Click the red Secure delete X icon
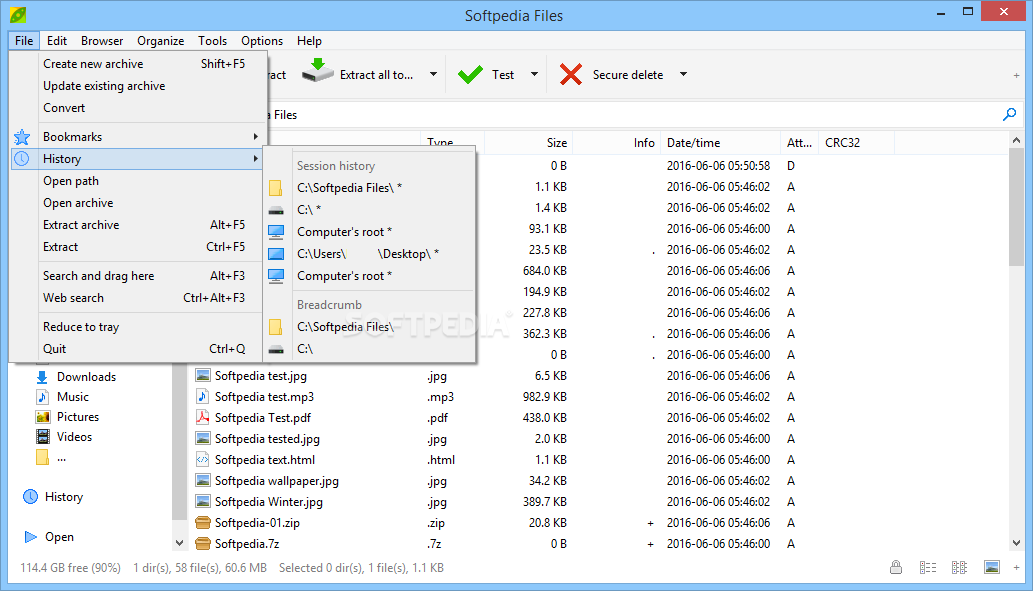Image resolution: width=1033 pixels, height=591 pixels. [x=571, y=74]
